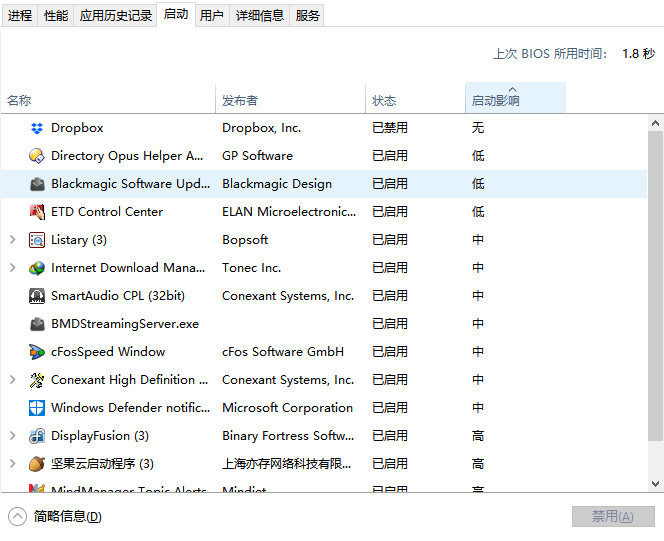The image size is (664, 541).
Task: Expand the Listary (3) group
Action: tap(12, 240)
